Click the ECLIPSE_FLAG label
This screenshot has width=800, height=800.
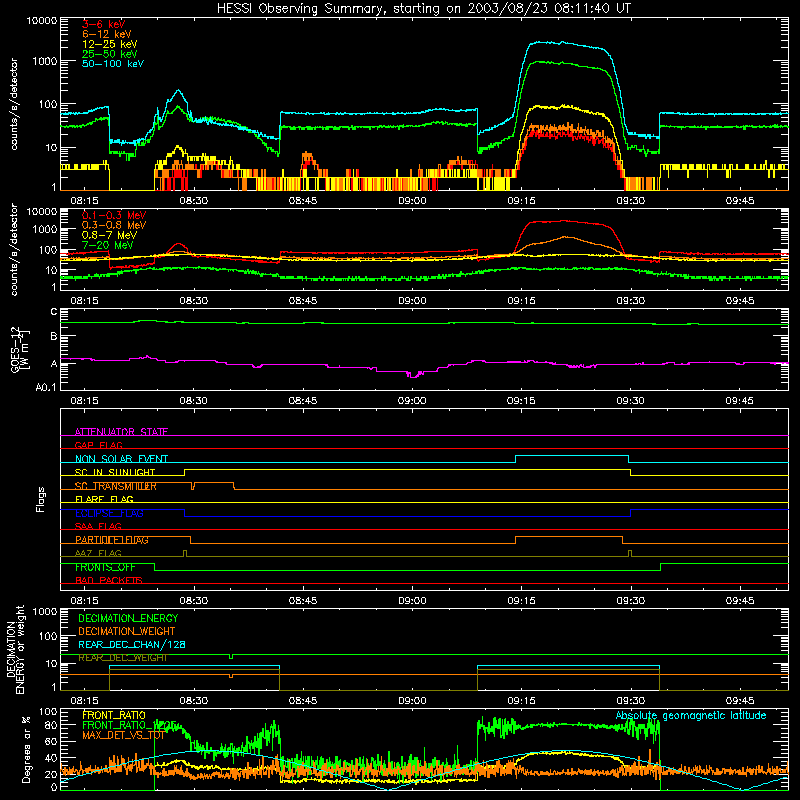coord(109,513)
